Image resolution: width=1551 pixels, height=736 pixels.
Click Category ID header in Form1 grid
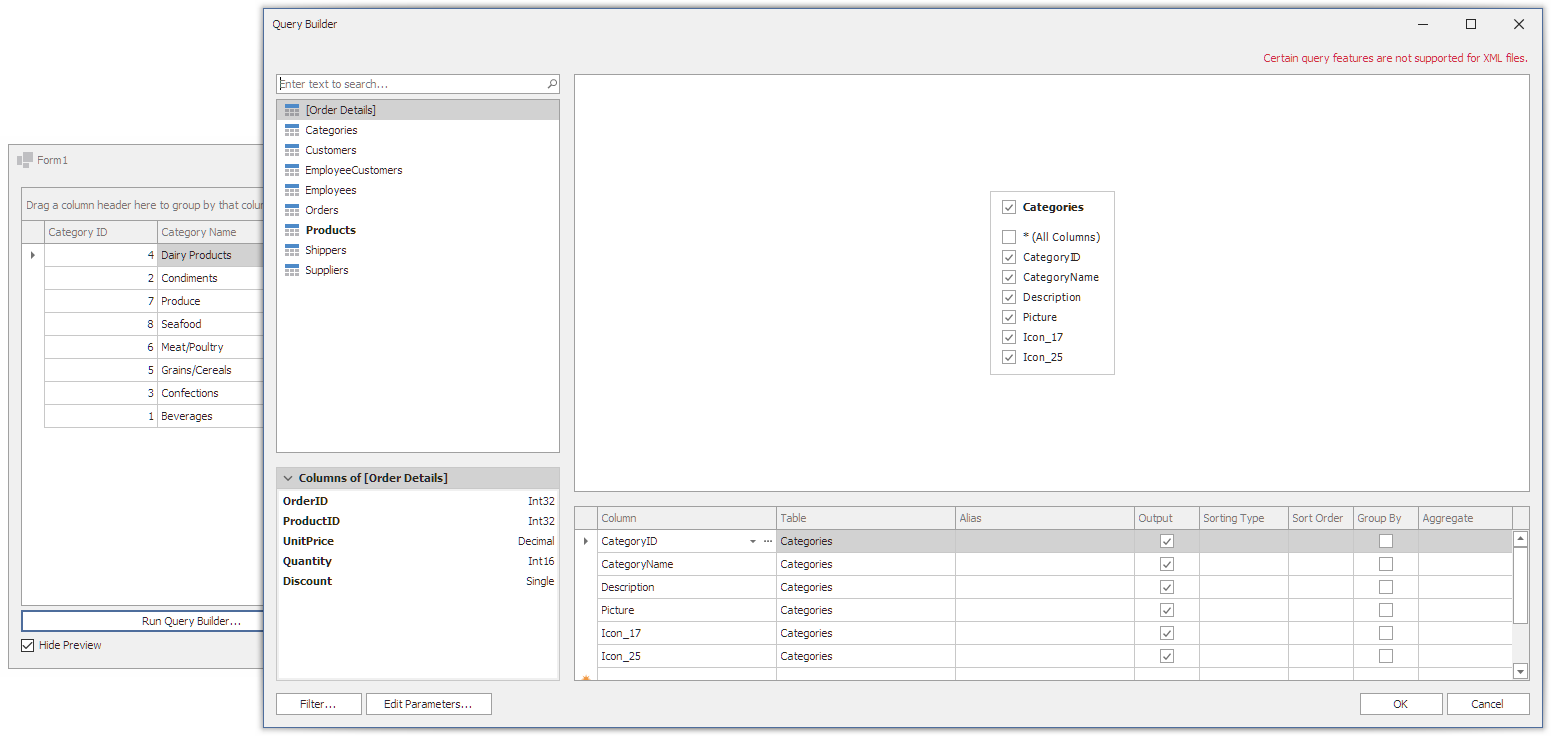pyautogui.click(x=101, y=232)
